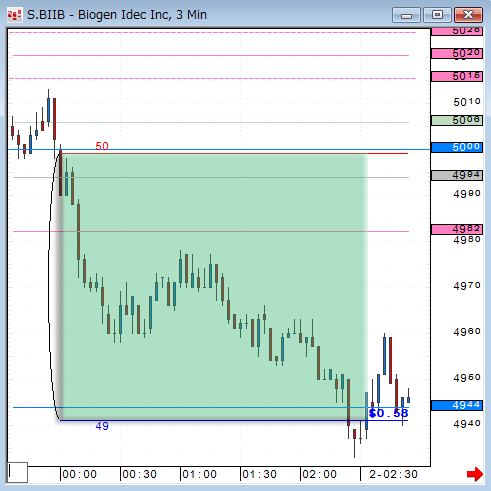Click the 4970 price axis value
This screenshot has height=491, width=491.
[467, 286]
